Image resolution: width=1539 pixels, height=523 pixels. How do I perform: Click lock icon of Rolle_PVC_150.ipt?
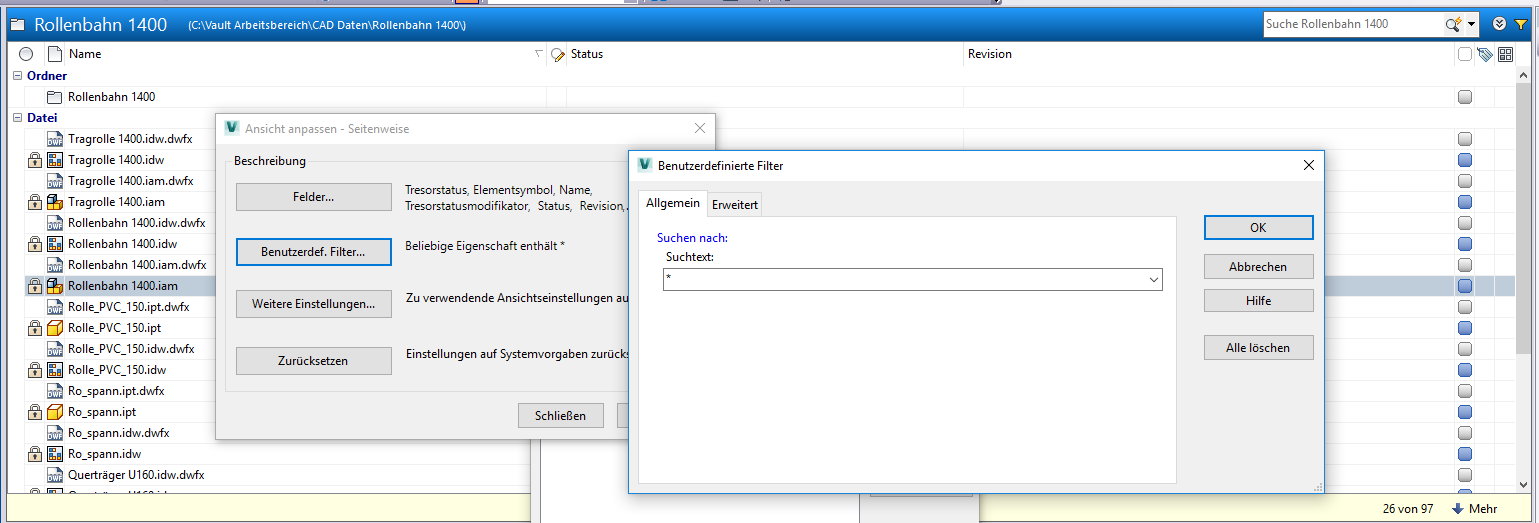(x=35, y=328)
